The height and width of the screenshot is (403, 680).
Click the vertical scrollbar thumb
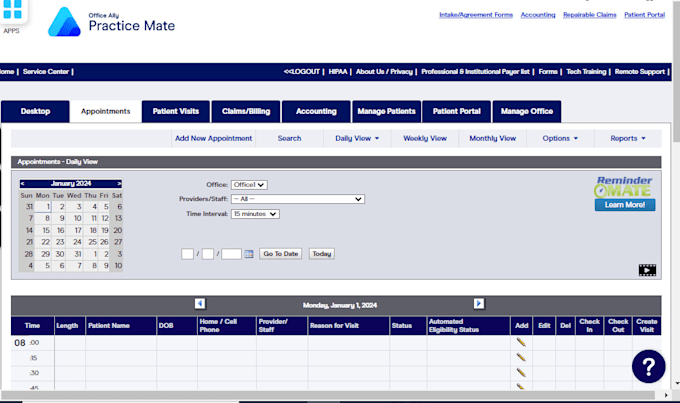[676, 71]
